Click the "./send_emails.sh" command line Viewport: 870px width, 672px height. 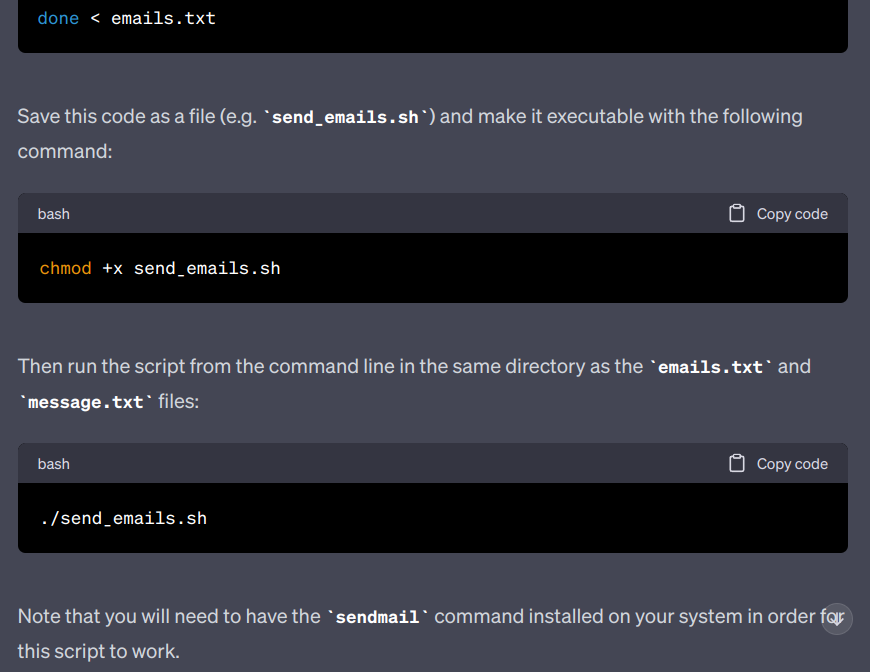pyautogui.click(x=124, y=518)
